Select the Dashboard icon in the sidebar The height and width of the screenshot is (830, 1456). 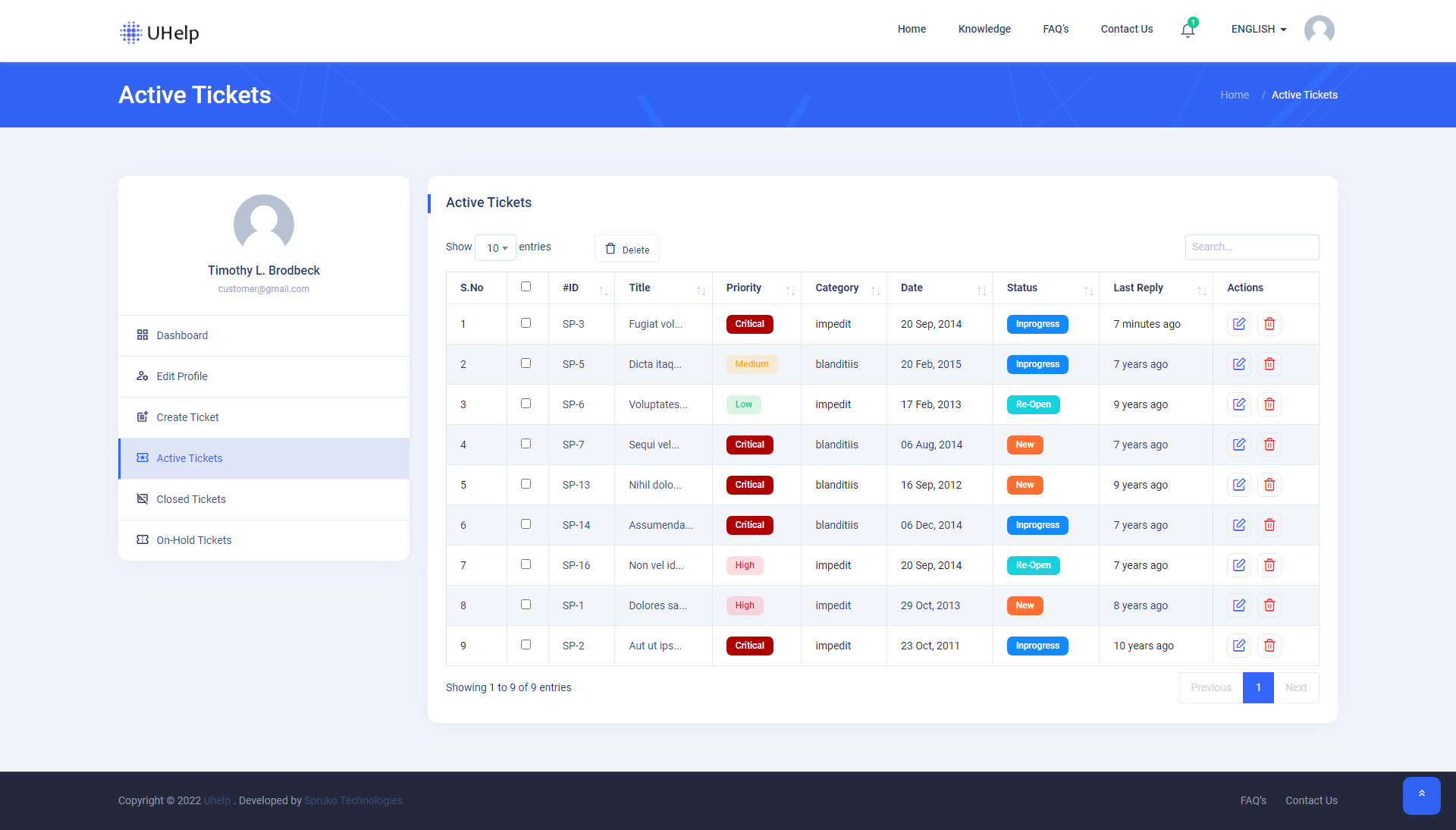[x=142, y=335]
